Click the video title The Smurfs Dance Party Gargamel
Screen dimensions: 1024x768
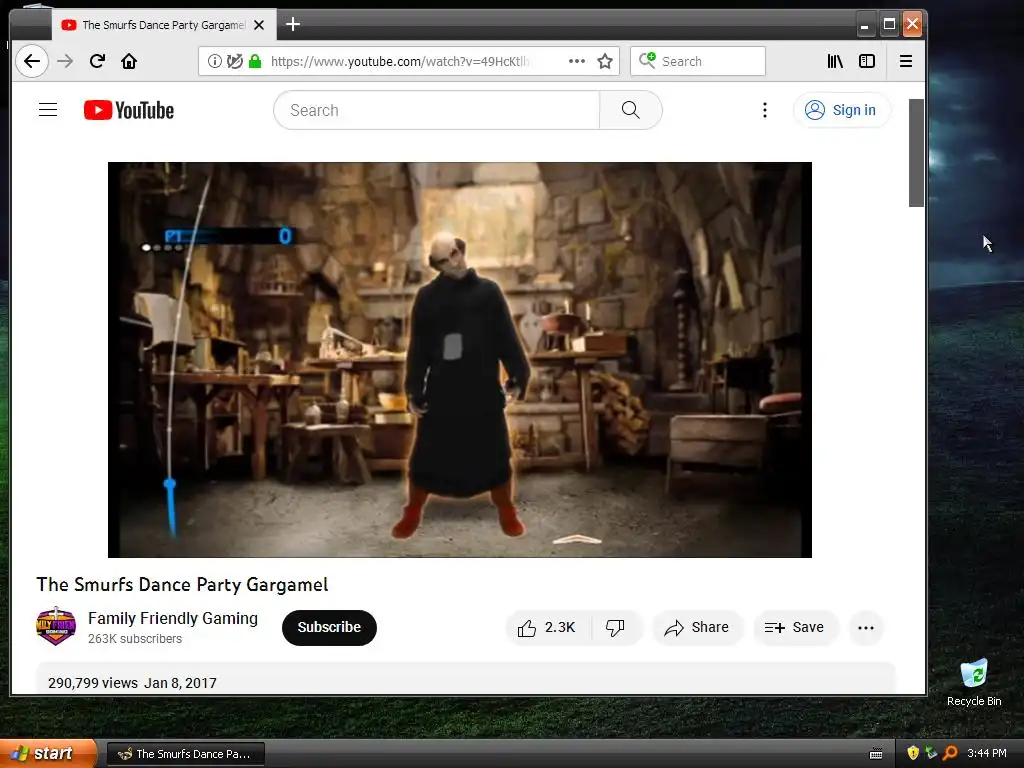point(182,584)
